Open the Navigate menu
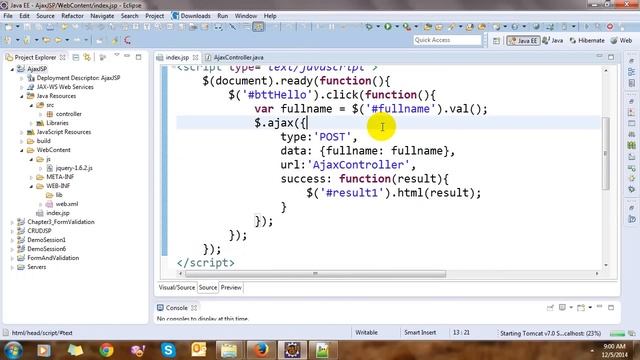 102,16
